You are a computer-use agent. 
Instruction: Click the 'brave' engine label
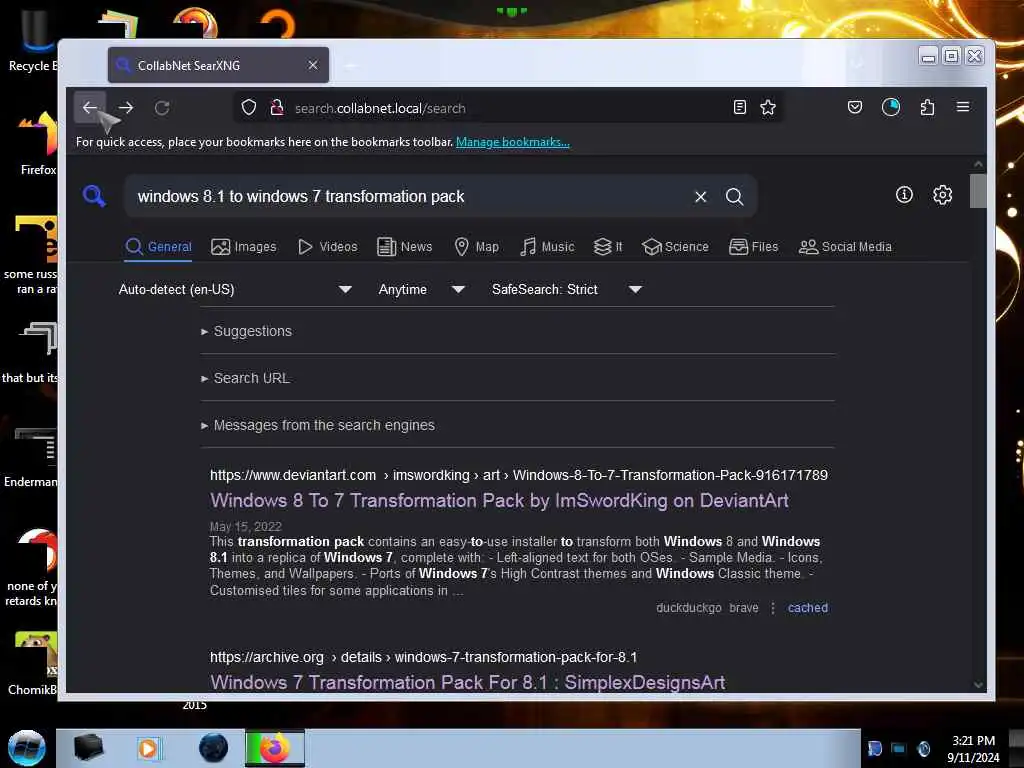point(744,608)
